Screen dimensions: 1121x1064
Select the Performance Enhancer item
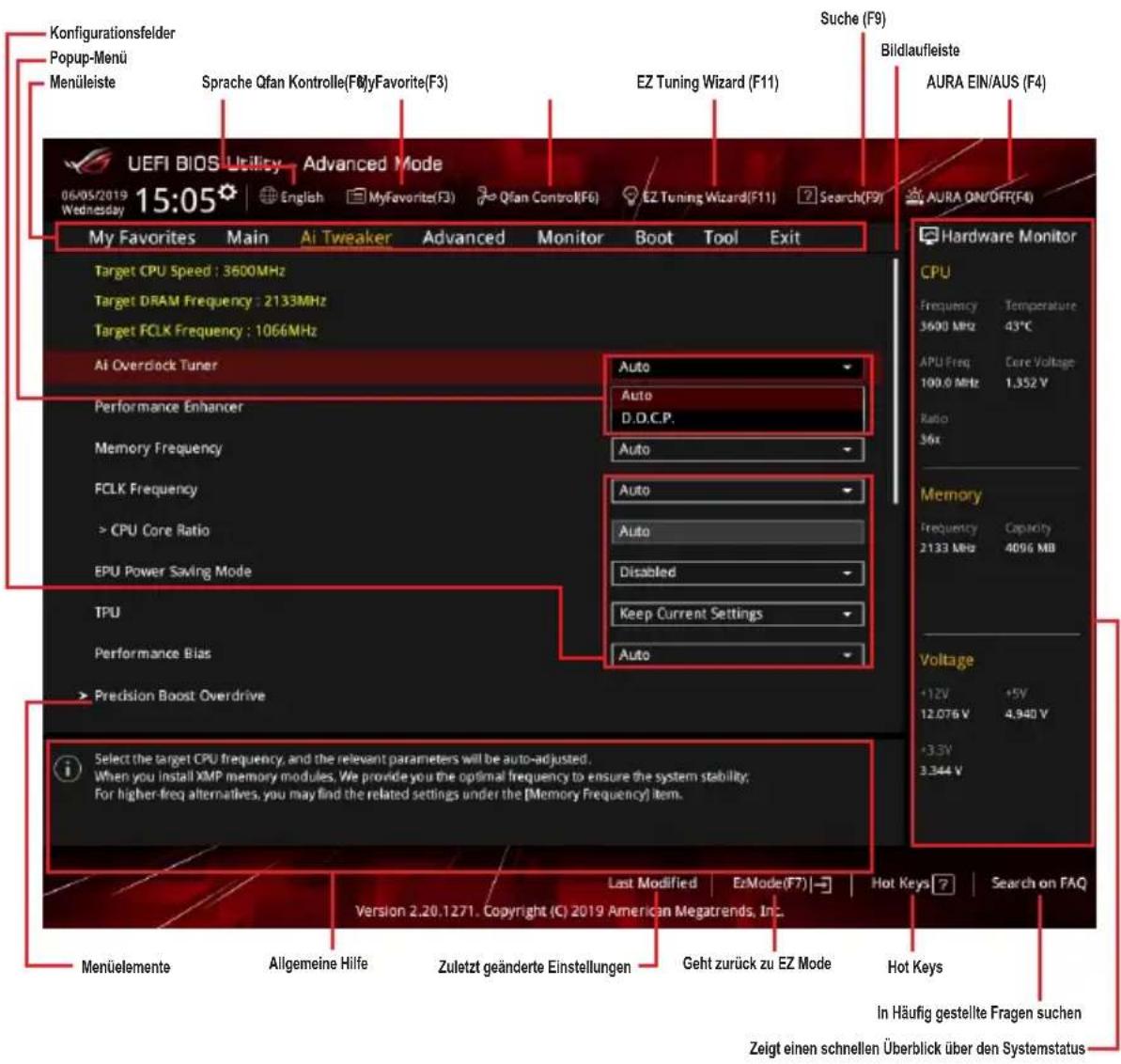point(169,407)
